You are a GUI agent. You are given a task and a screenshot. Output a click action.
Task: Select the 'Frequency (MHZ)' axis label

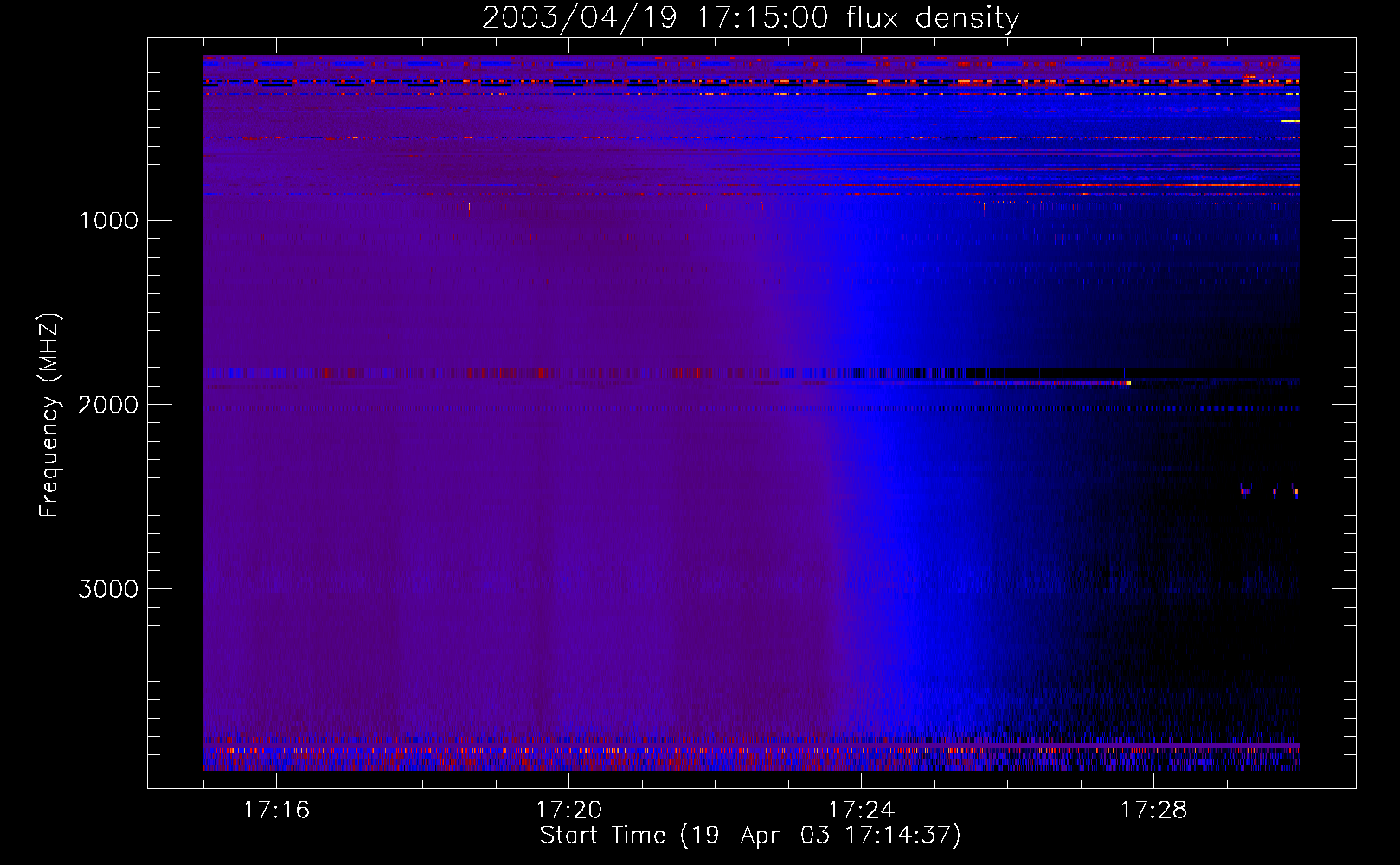[x=48, y=415]
